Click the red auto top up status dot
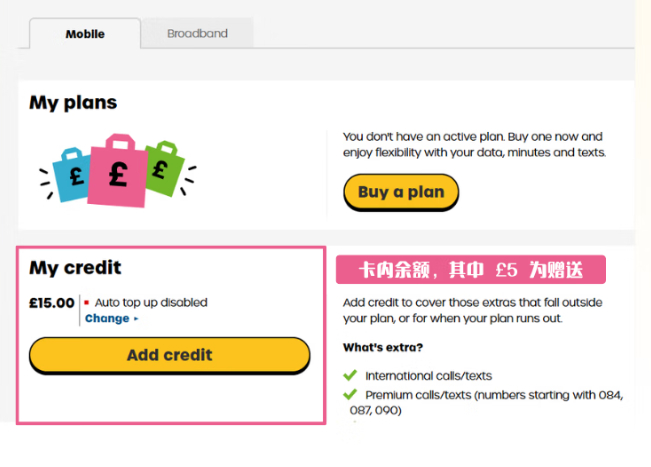Viewport: 651px width, 467px height. (x=87, y=302)
